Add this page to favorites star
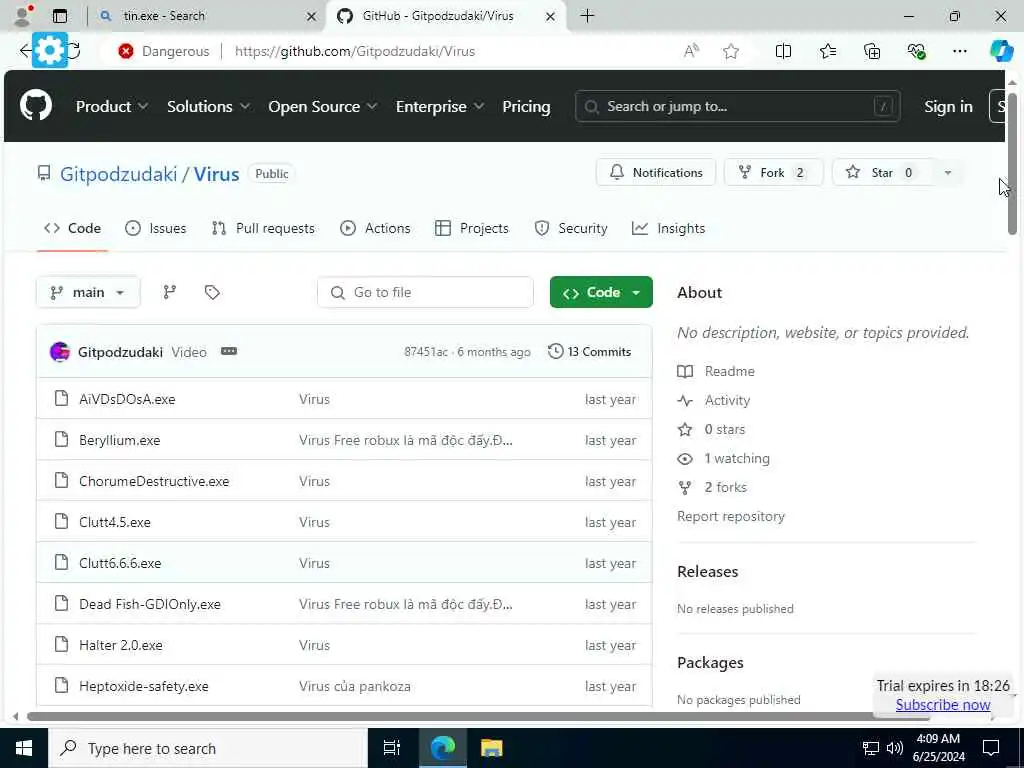The height and width of the screenshot is (768, 1024). pyautogui.click(x=731, y=51)
